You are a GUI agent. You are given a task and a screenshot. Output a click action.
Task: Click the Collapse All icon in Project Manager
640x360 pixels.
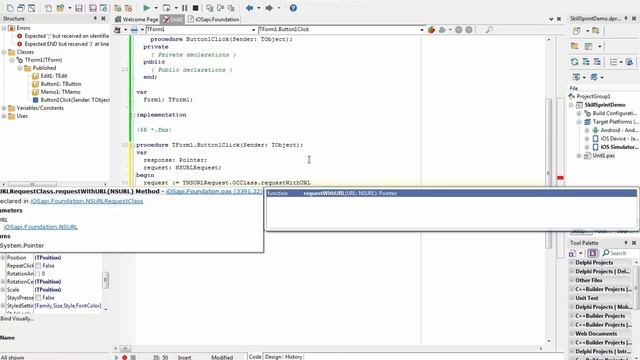point(597,62)
